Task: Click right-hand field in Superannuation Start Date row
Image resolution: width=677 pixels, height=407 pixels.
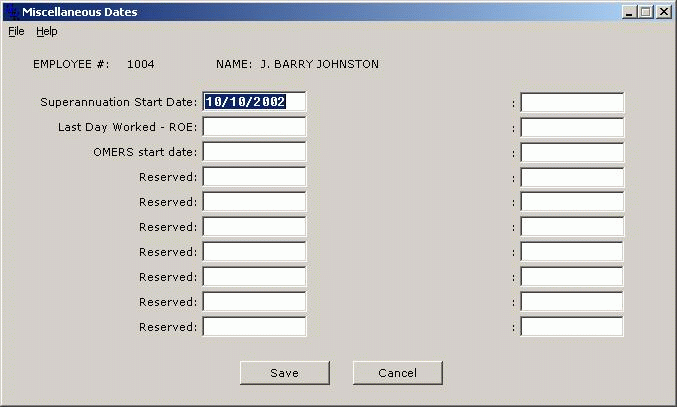Action: 571,102
